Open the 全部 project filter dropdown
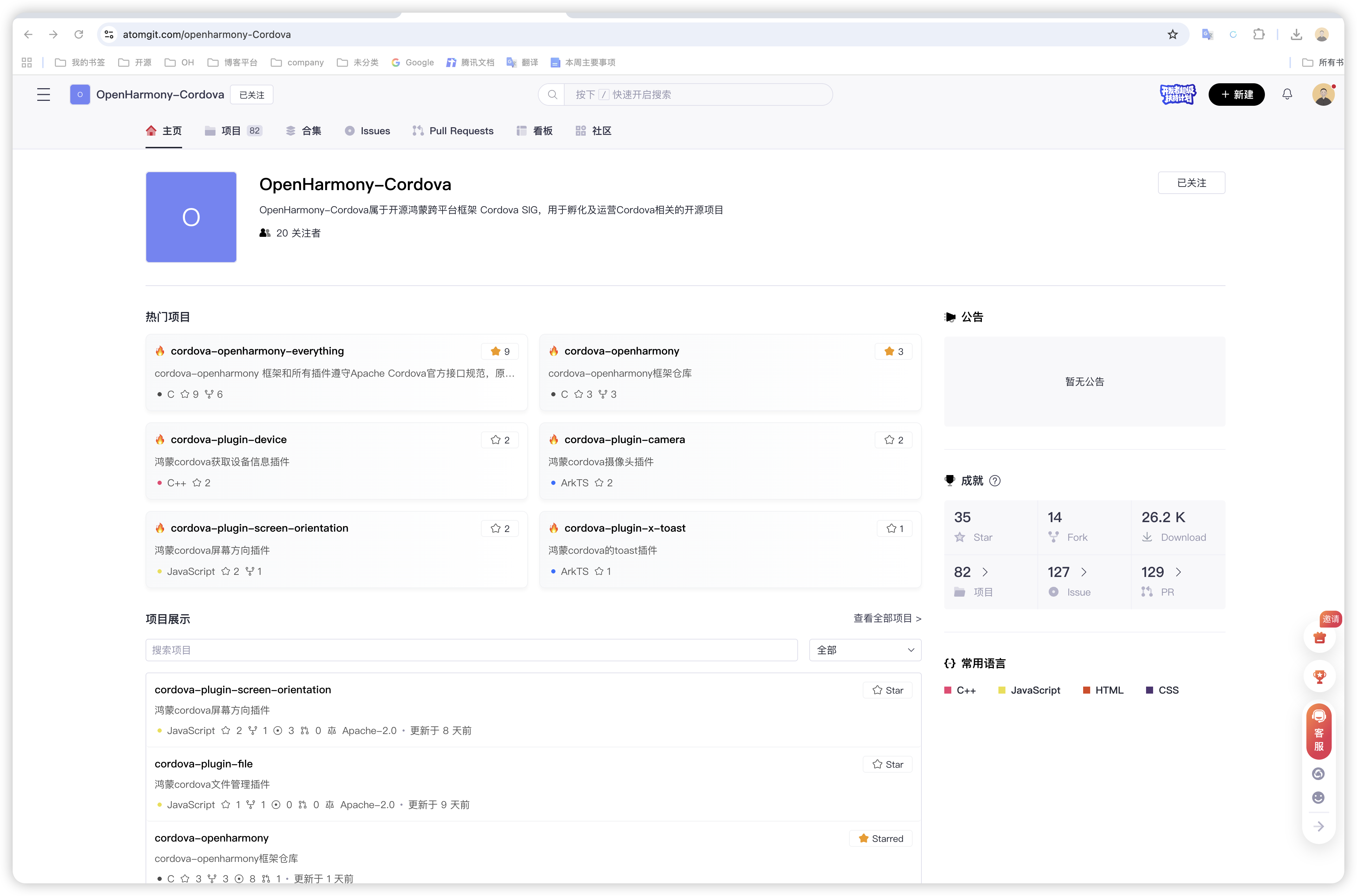This screenshot has height=896, width=1357. (x=864, y=650)
